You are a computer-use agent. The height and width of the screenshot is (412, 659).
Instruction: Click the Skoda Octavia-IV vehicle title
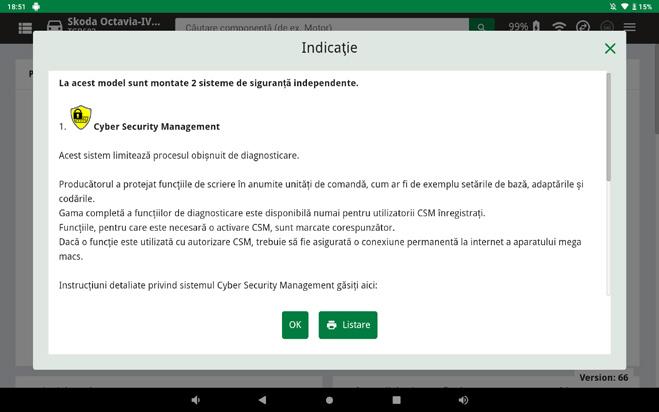coord(113,22)
